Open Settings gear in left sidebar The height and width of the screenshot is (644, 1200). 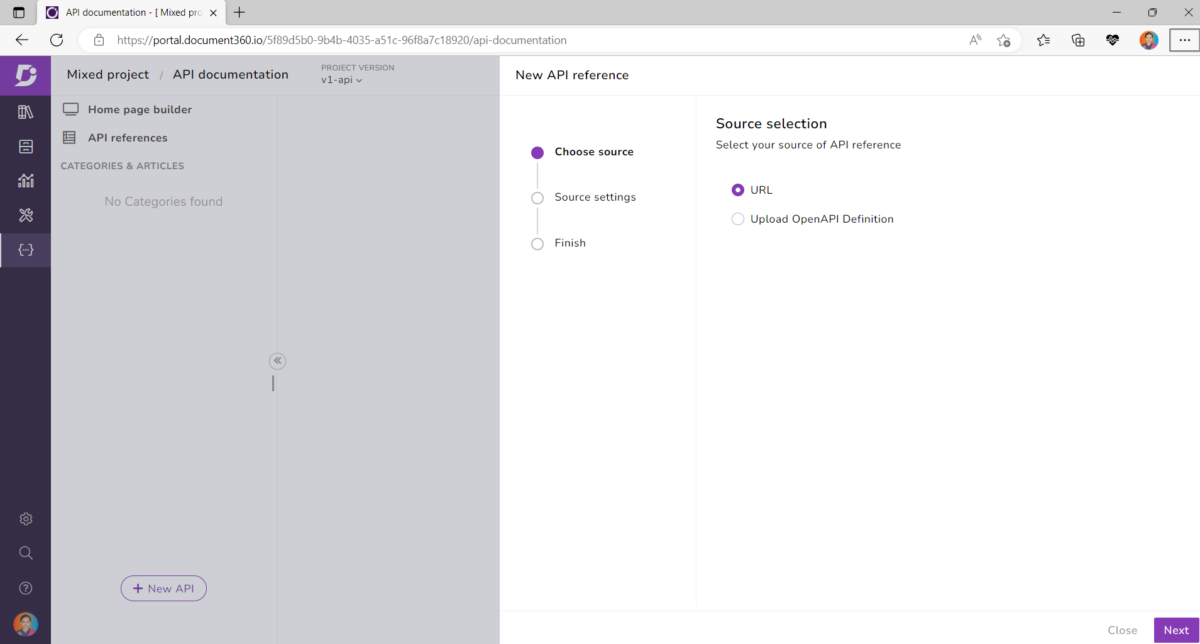click(26, 519)
